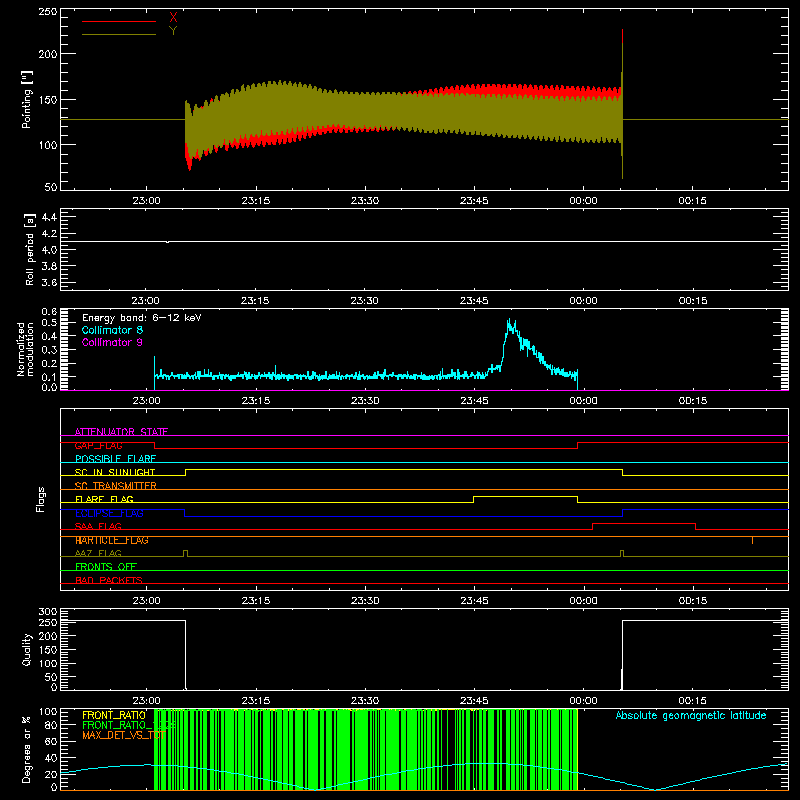This screenshot has width=800, height=800.
Task: Click the 300 tick on Quality axis
Action: tap(48, 612)
